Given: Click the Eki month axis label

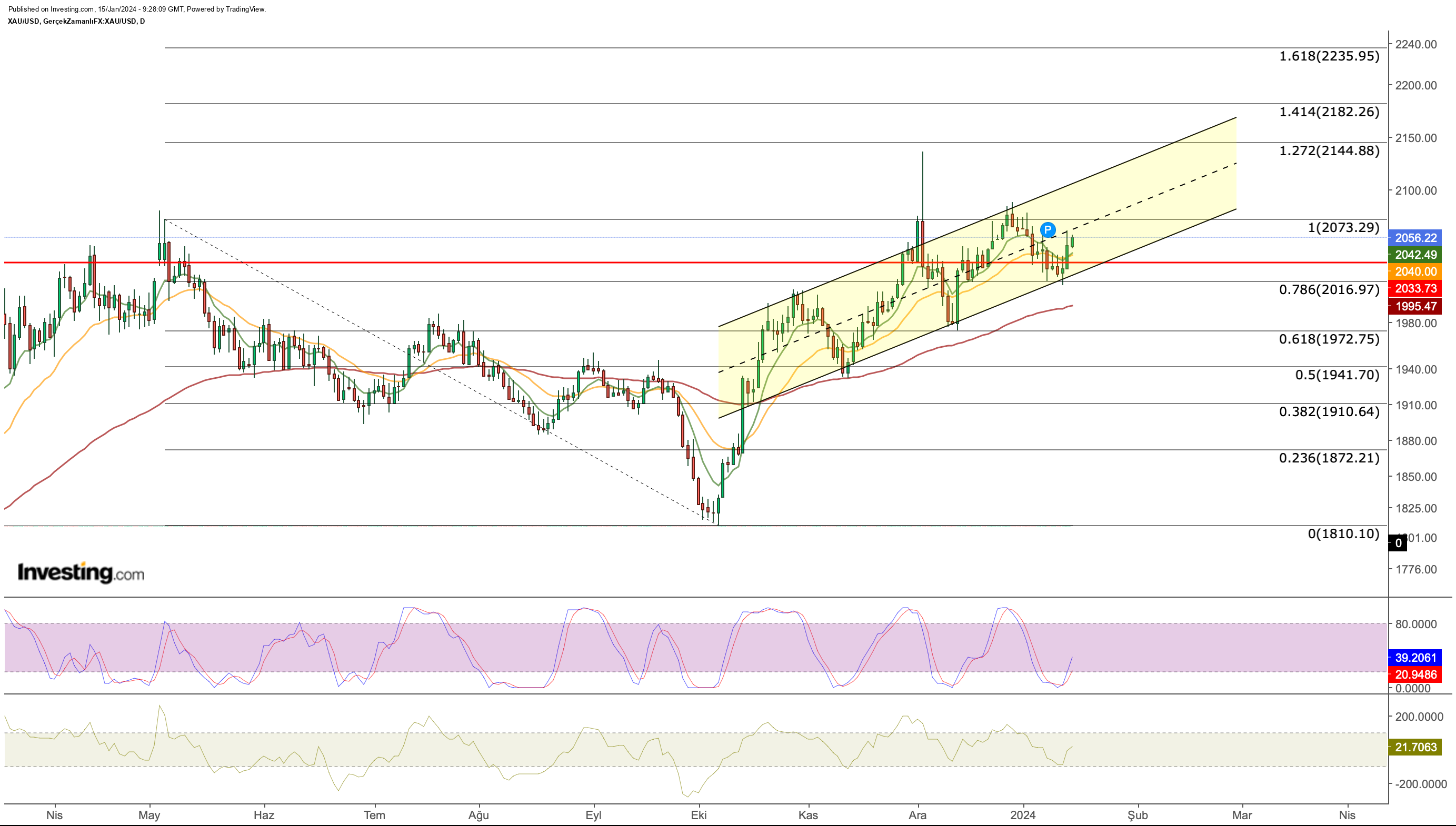Looking at the screenshot, I should (699, 815).
